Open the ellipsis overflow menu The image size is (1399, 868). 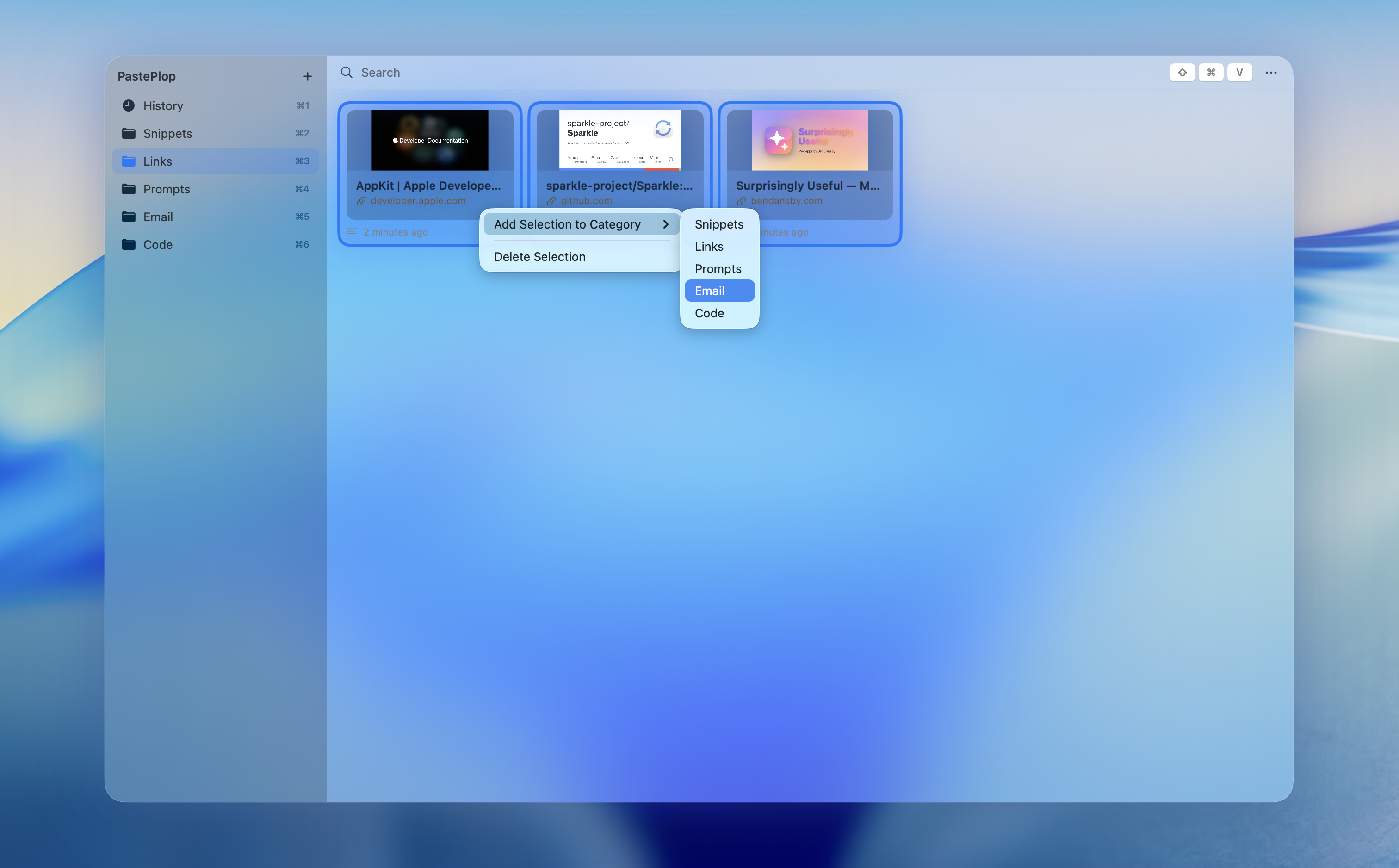(1270, 72)
